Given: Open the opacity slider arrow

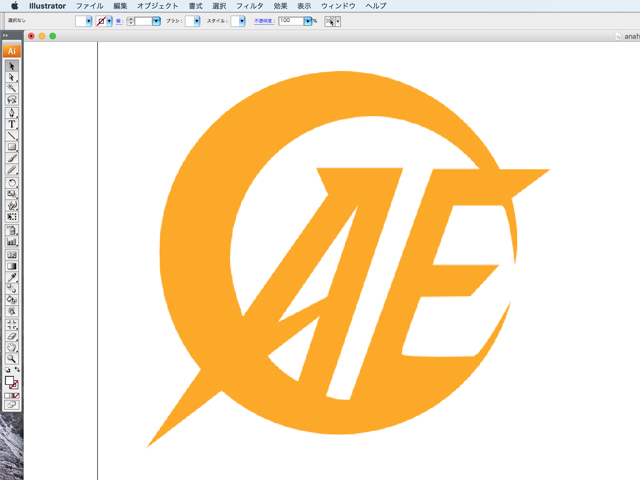Looking at the screenshot, I should coord(308,21).
